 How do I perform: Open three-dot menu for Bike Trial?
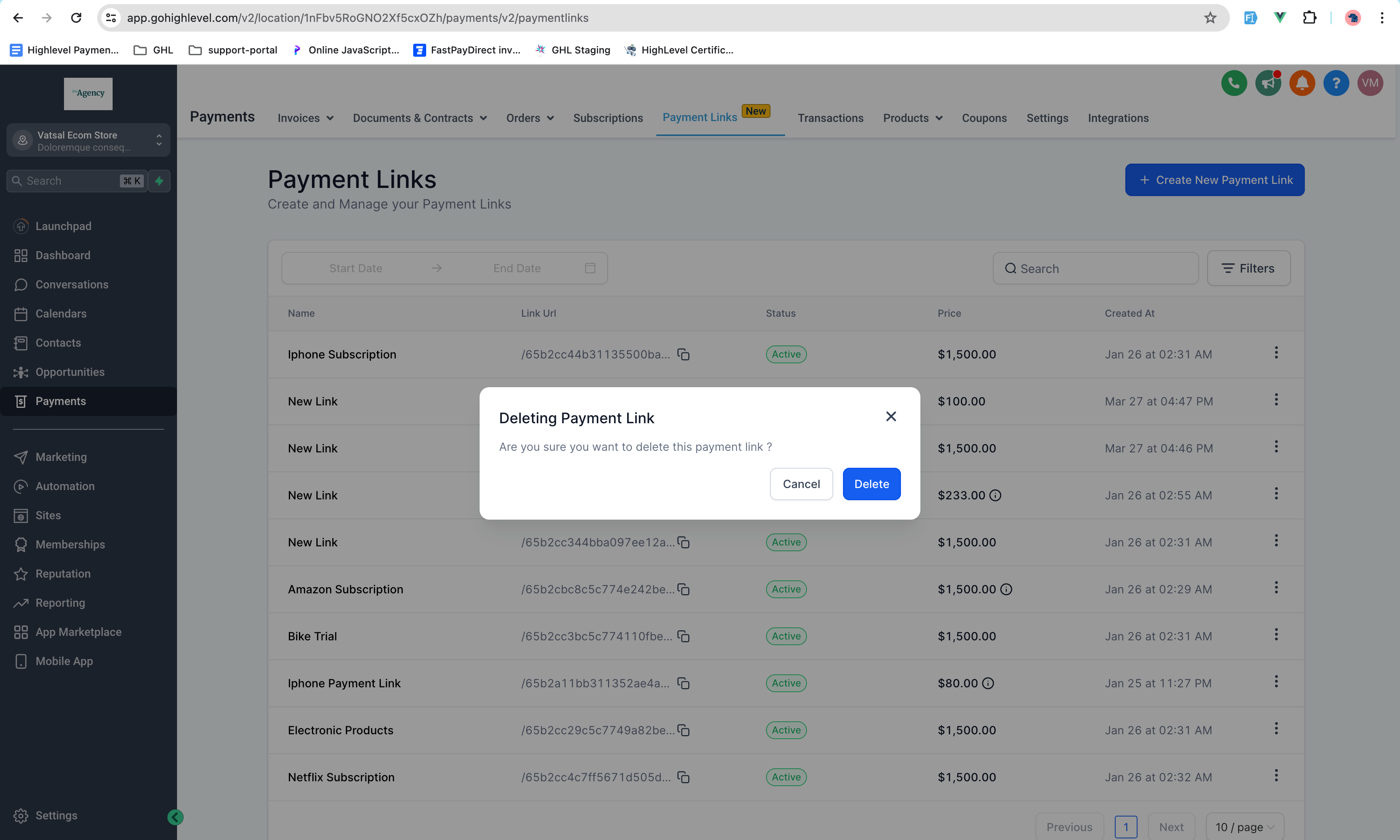(x=1276, y=635)
